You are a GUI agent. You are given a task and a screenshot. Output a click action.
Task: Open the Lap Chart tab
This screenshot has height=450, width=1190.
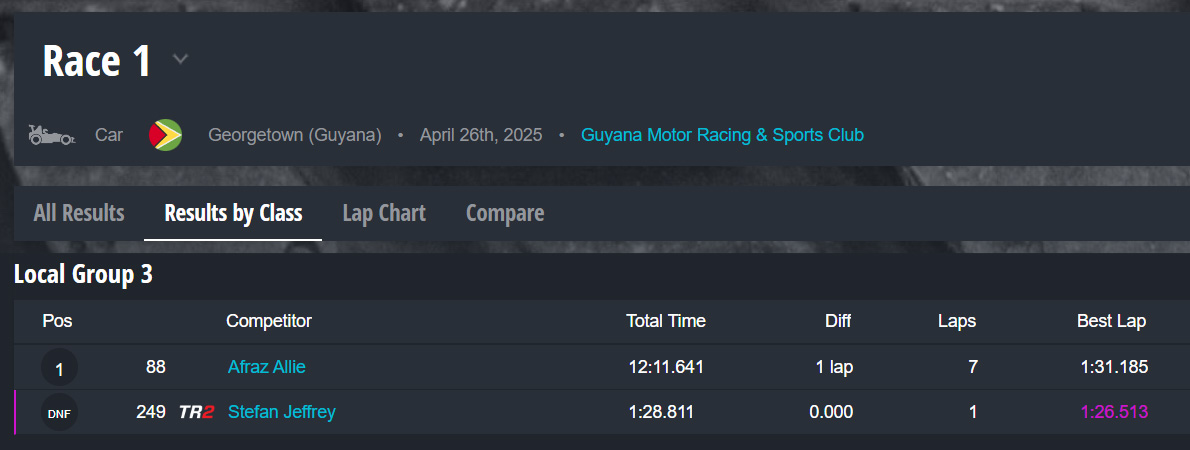(384, 213)
